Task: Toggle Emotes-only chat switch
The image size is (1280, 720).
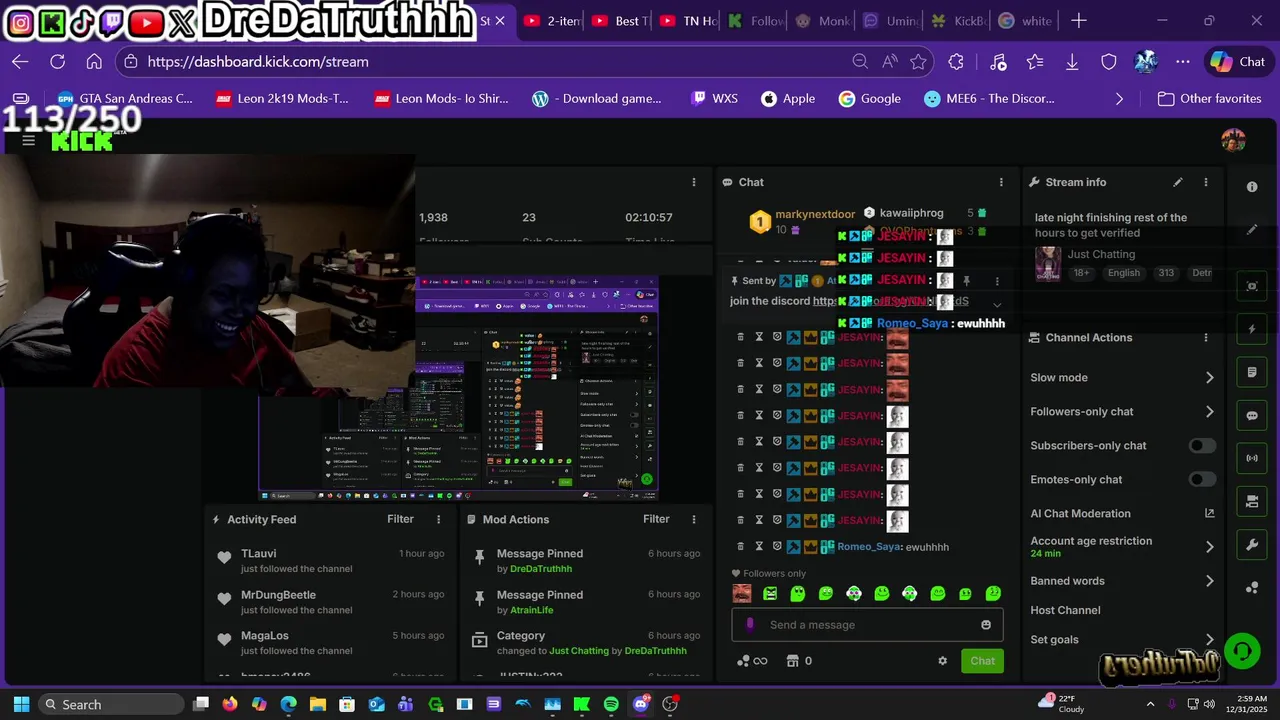Action: 1202,480
